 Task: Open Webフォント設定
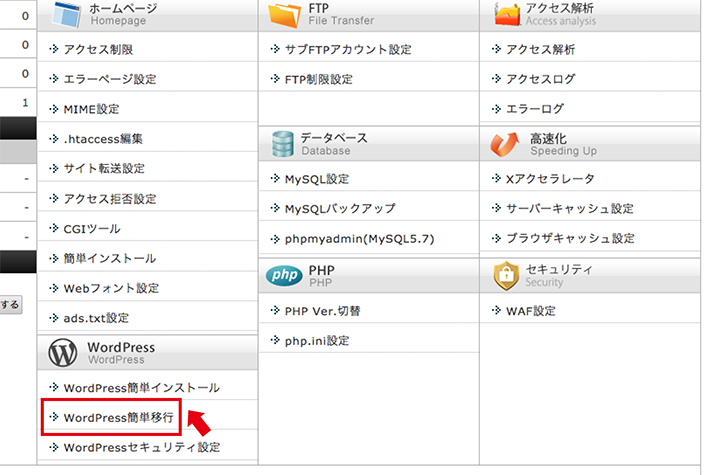[111, 288]
